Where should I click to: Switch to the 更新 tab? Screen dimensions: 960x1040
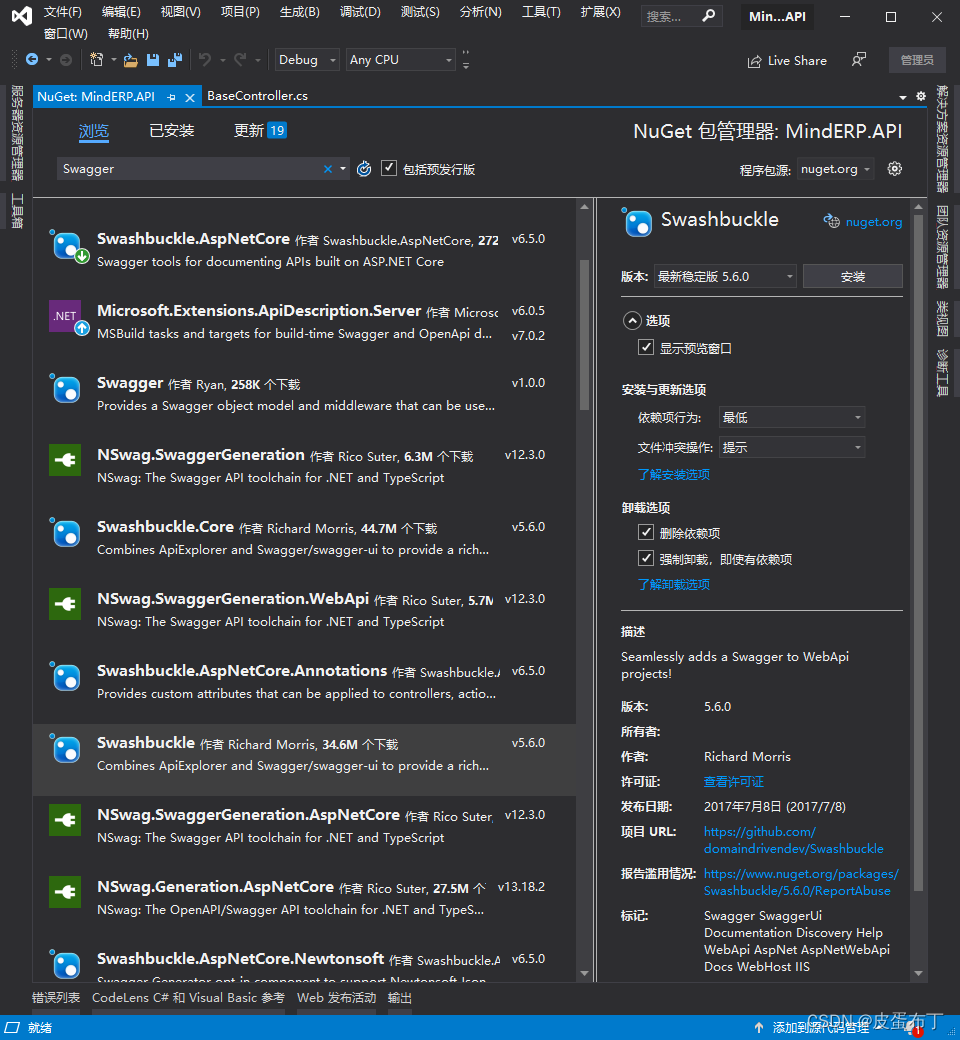tap(259, 131)
